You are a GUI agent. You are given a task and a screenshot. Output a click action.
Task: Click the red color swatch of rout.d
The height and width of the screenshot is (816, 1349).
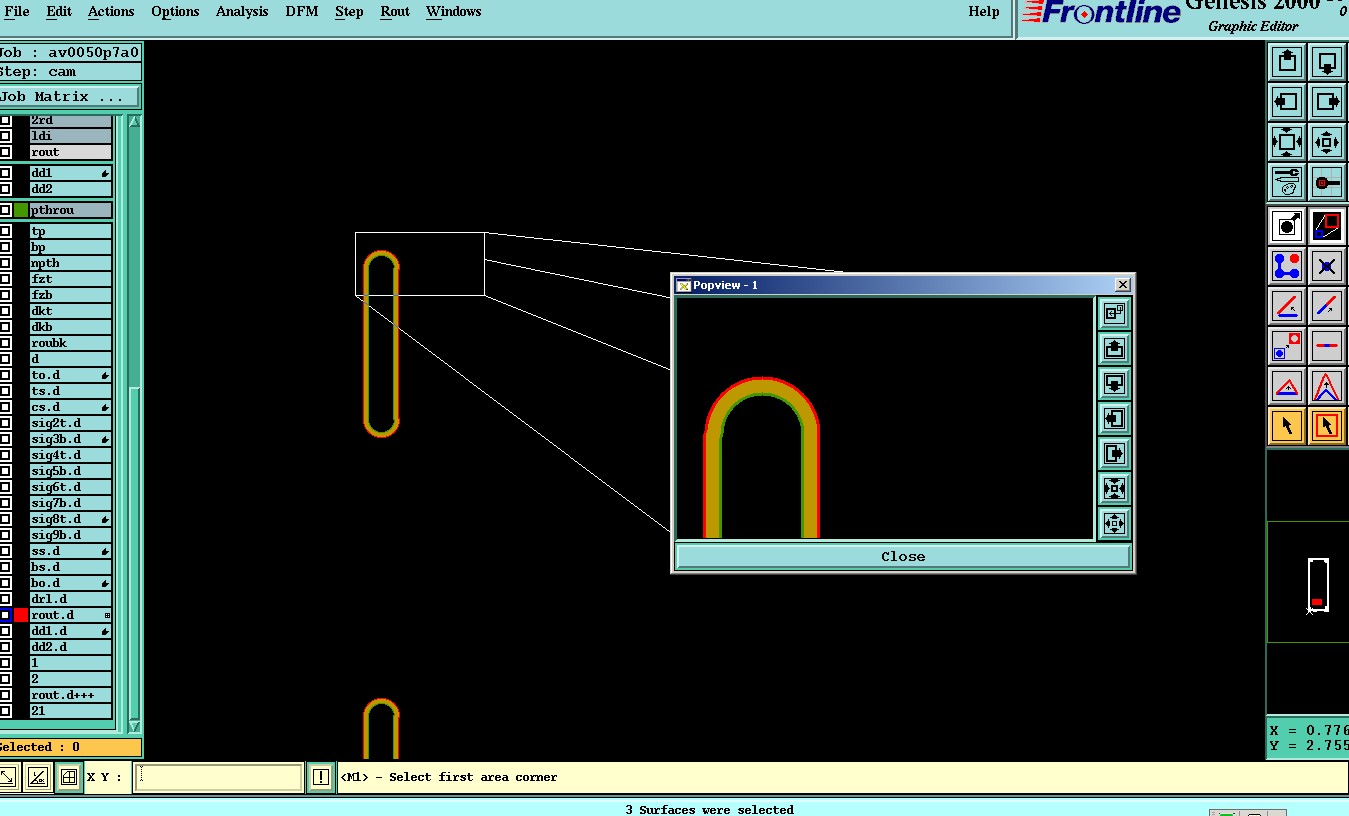(x=21, y=615)
